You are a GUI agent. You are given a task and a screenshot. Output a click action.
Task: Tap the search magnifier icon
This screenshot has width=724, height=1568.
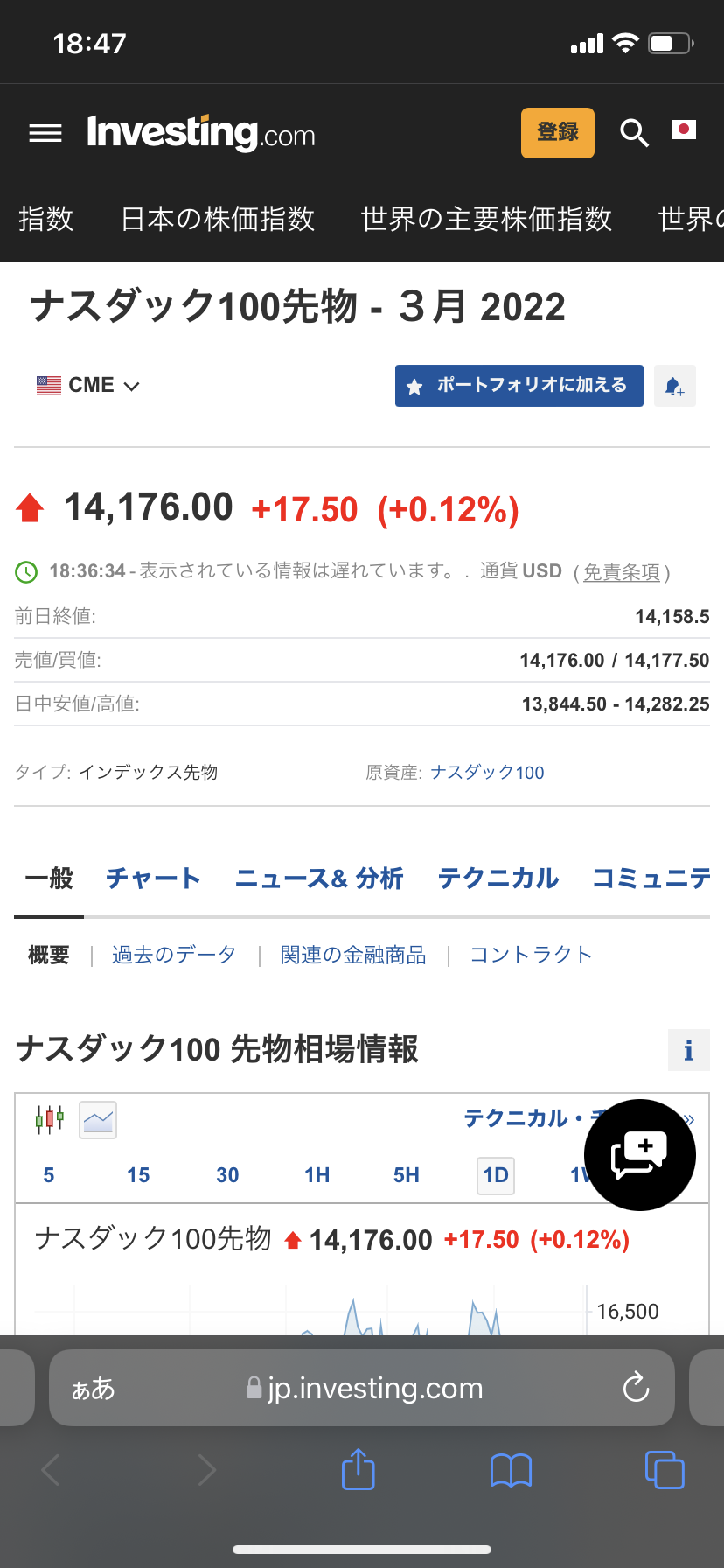click(x=634, y=133)
